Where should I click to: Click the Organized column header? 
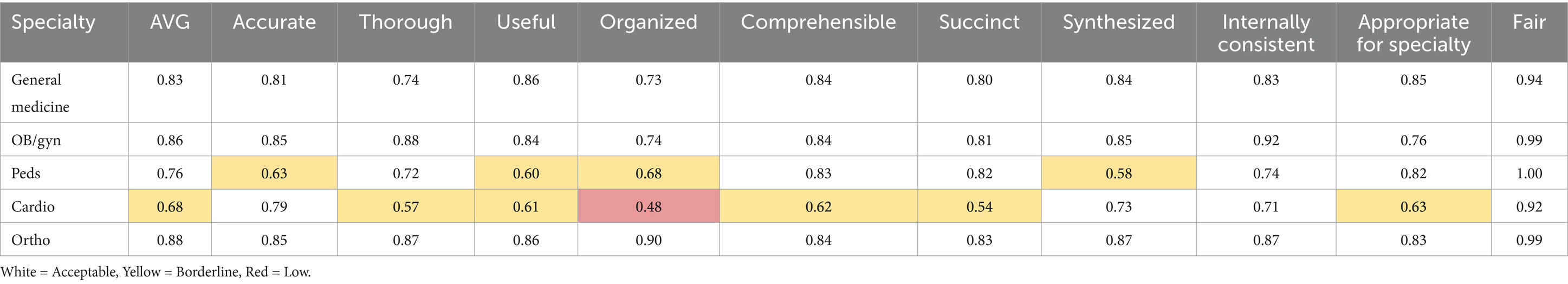click(x=648, y=23)
